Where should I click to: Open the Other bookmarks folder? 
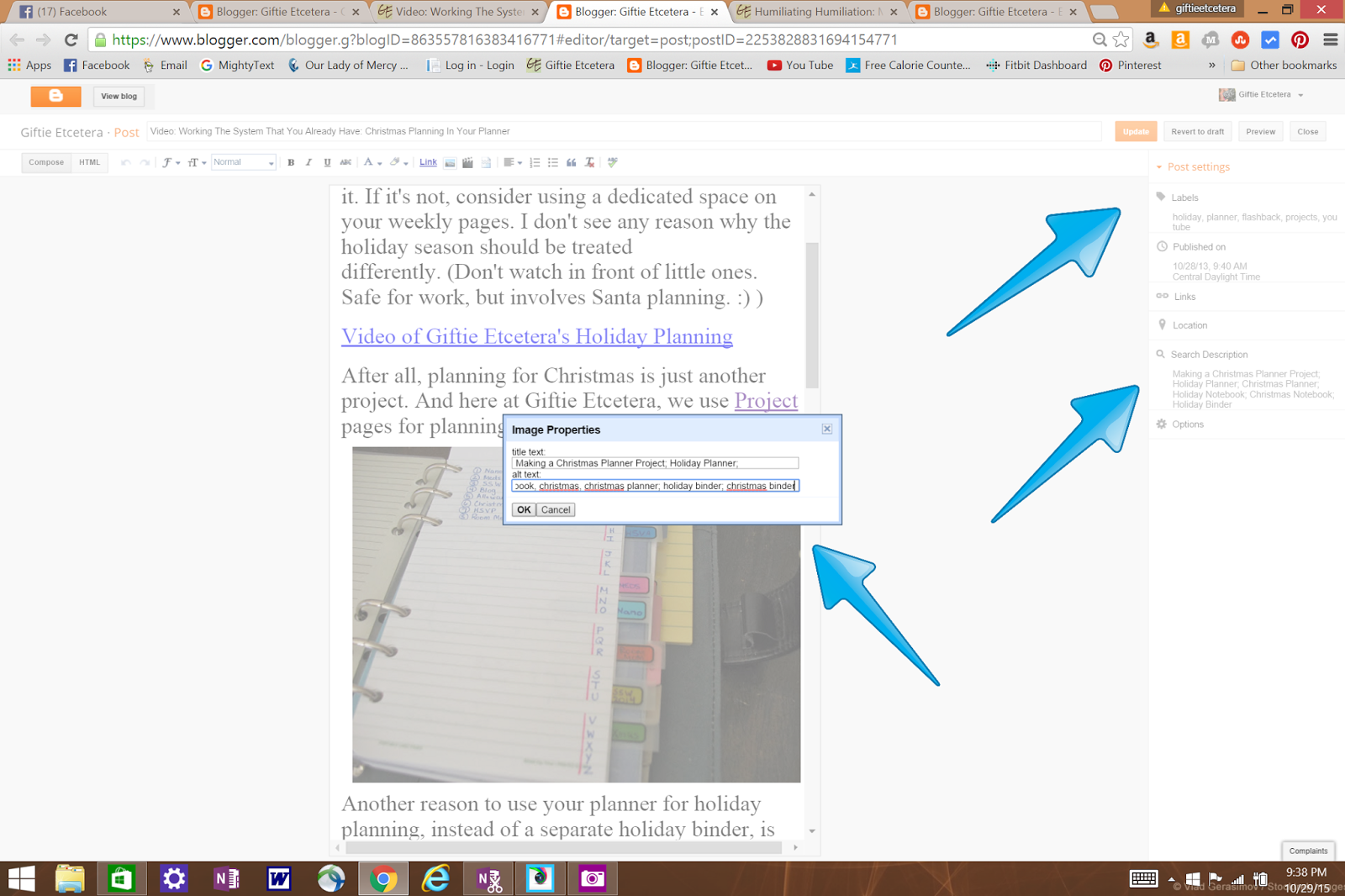[x=1284, y=65]
